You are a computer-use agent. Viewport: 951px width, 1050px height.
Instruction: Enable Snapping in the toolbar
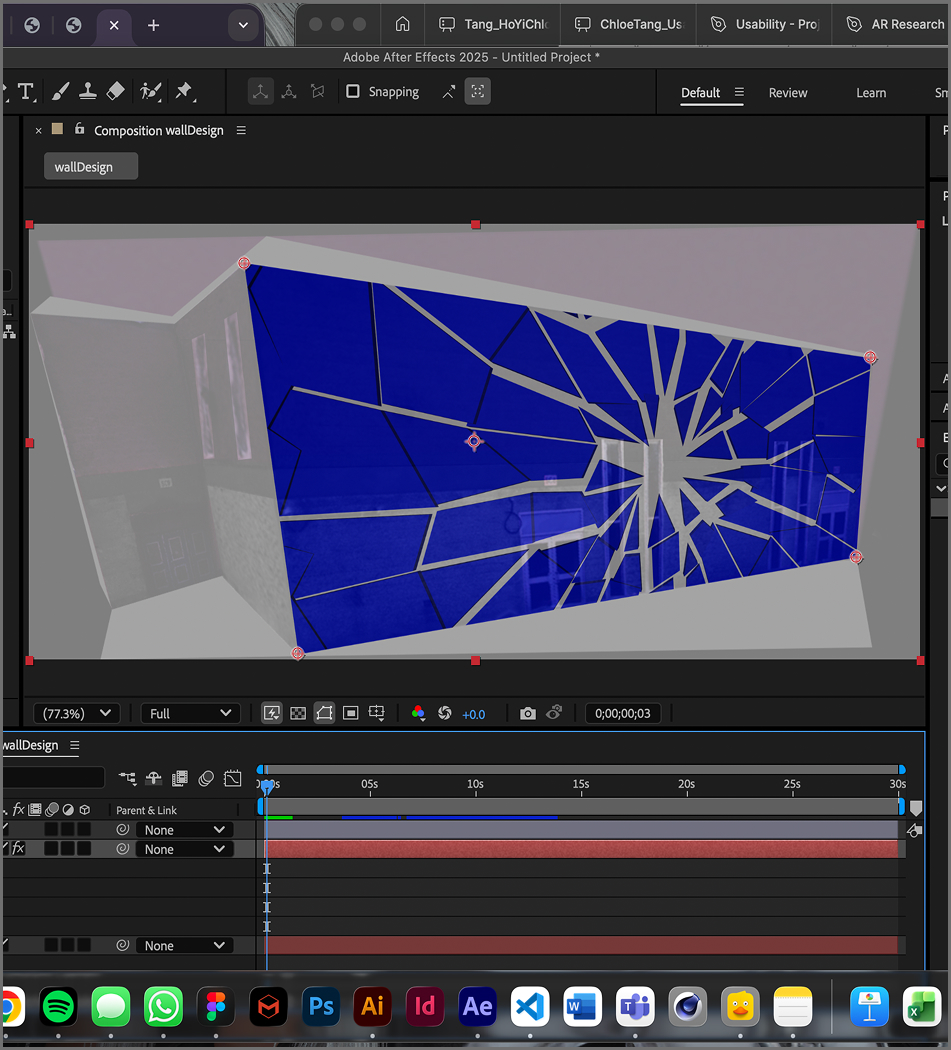click(x=352, y=92)
